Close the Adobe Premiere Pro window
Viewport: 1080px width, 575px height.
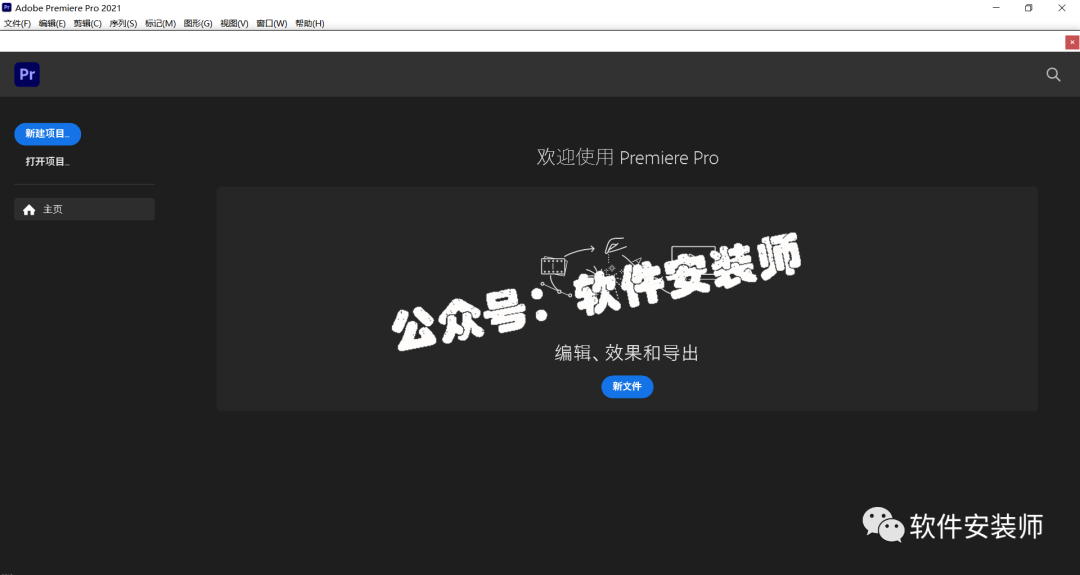1061,8
